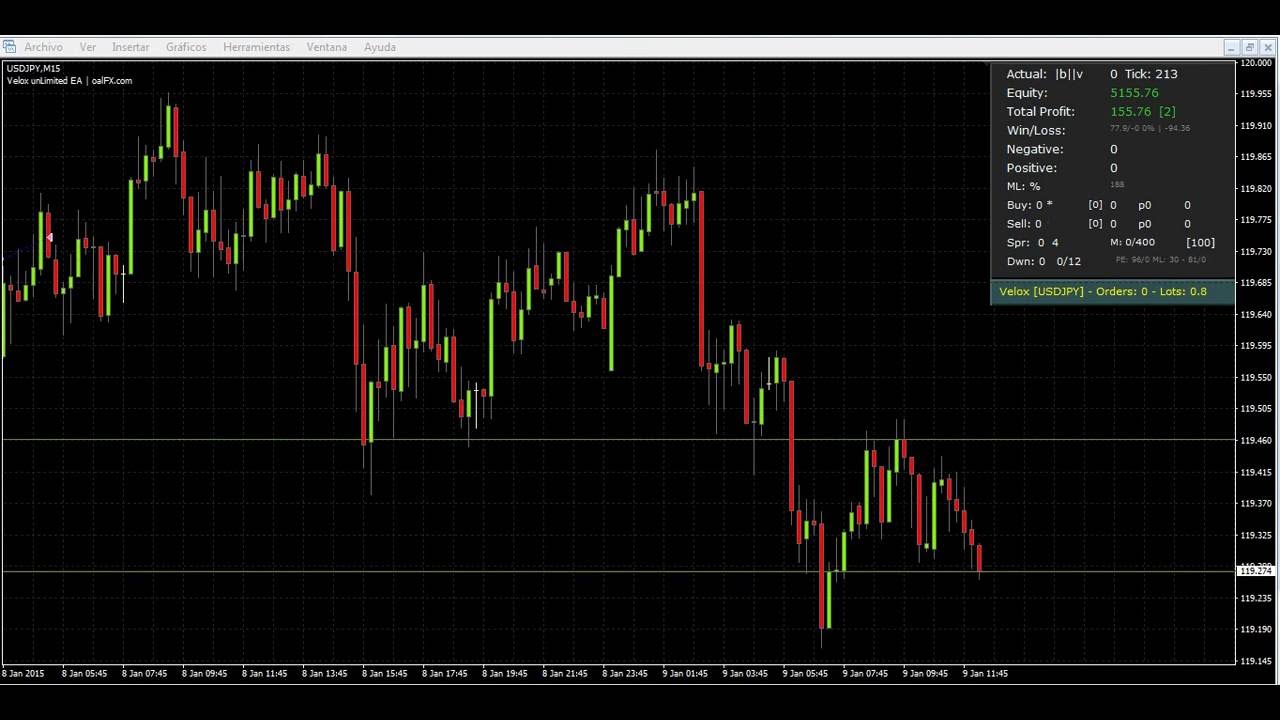The image size is (1280, 720).
Task: Click the 119.190 price scale label
Action: click(x=1256, y=629)
